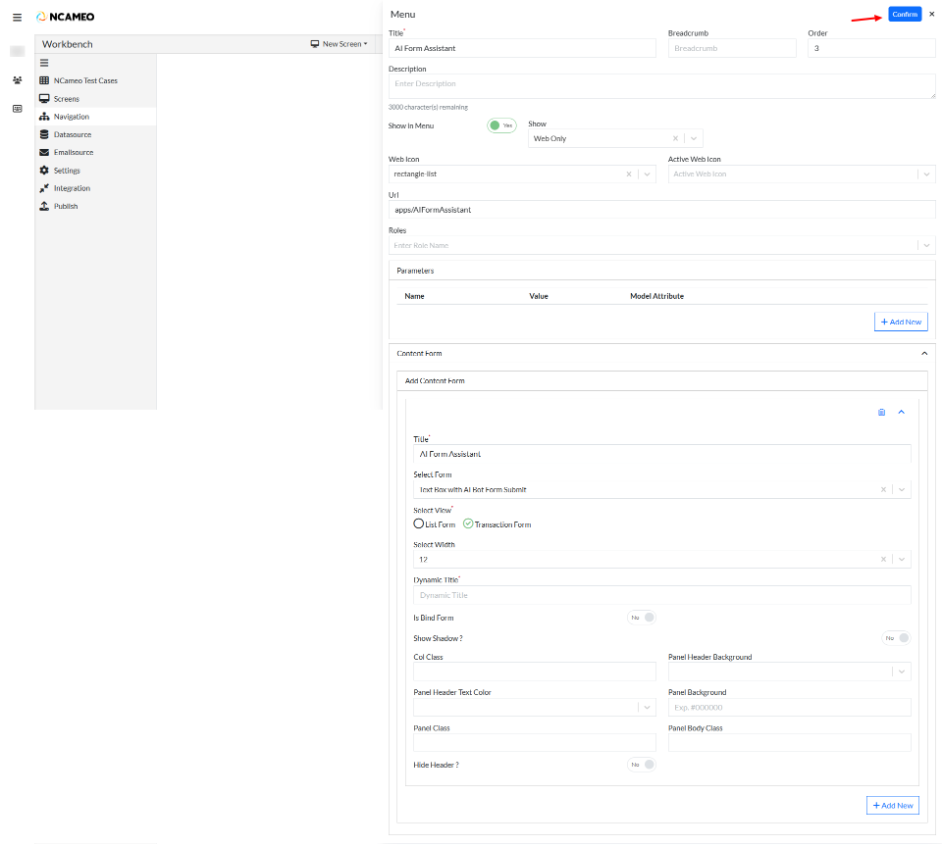Clear the Web Icon rectangle-list selection
The width and height of the screenshot is (942, 846).
[629, 174]
